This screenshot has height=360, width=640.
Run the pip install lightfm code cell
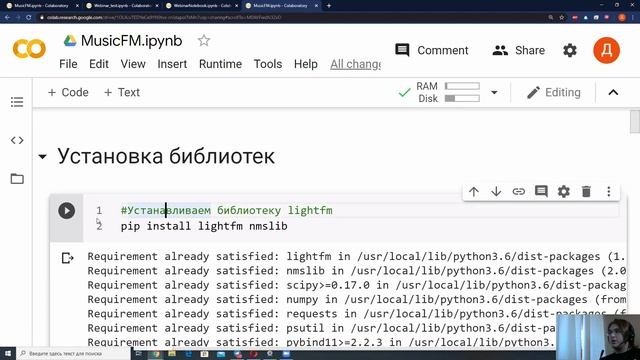pos(67,211)
